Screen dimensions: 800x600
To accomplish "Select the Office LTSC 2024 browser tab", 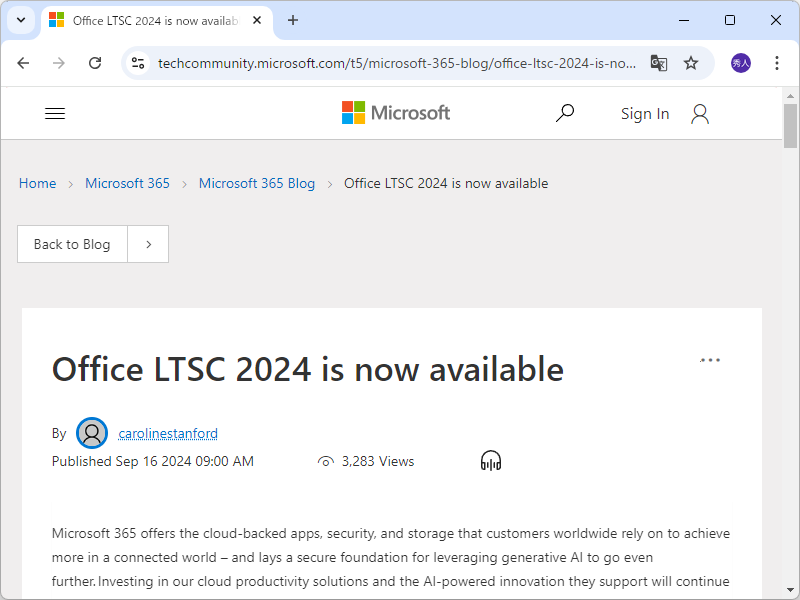I will click(150, 20).
